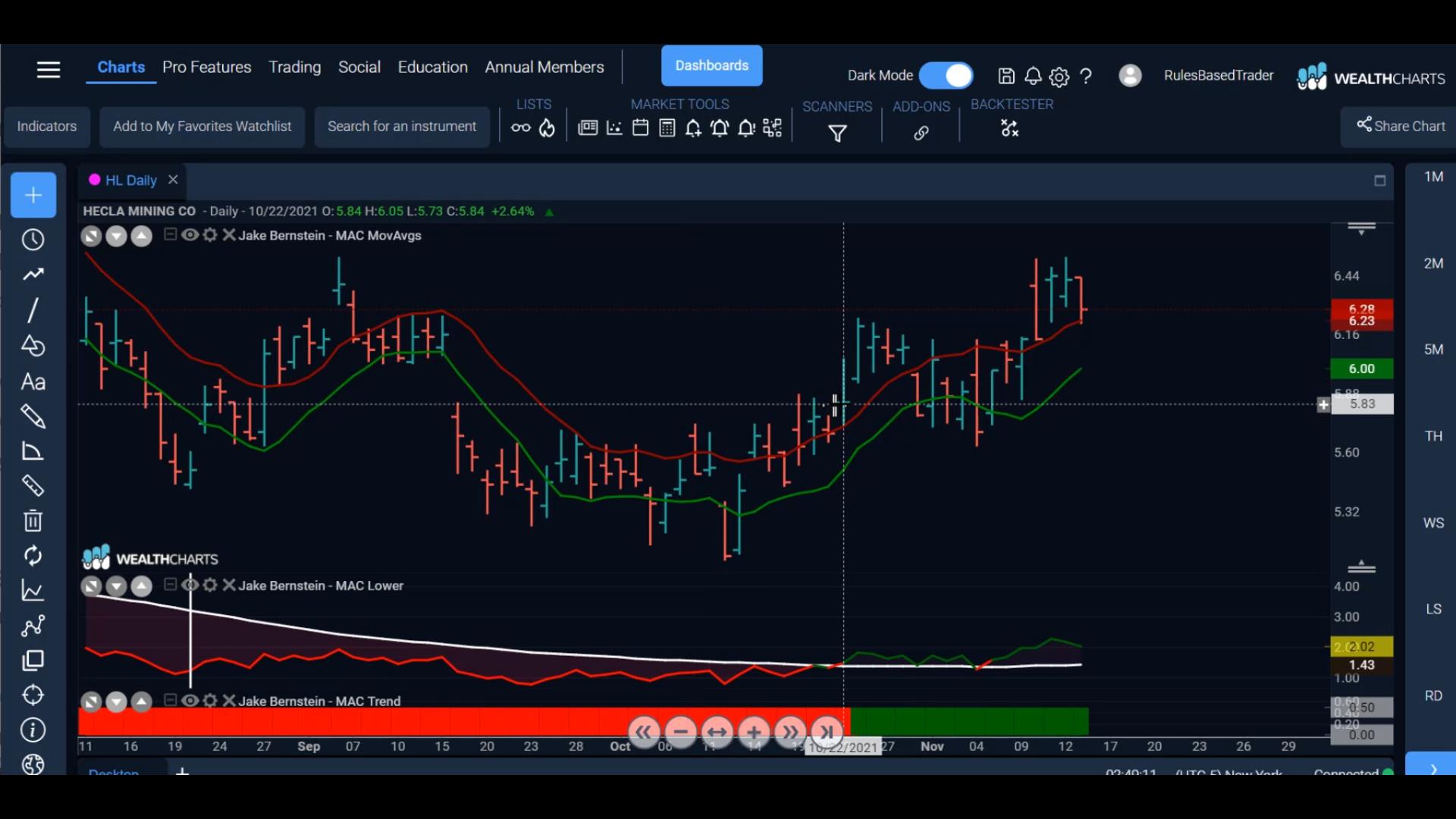Move MAC MovAvgs pane down arrow
This screenshot has height=819, width=1456.
click(x=116, y=237)
